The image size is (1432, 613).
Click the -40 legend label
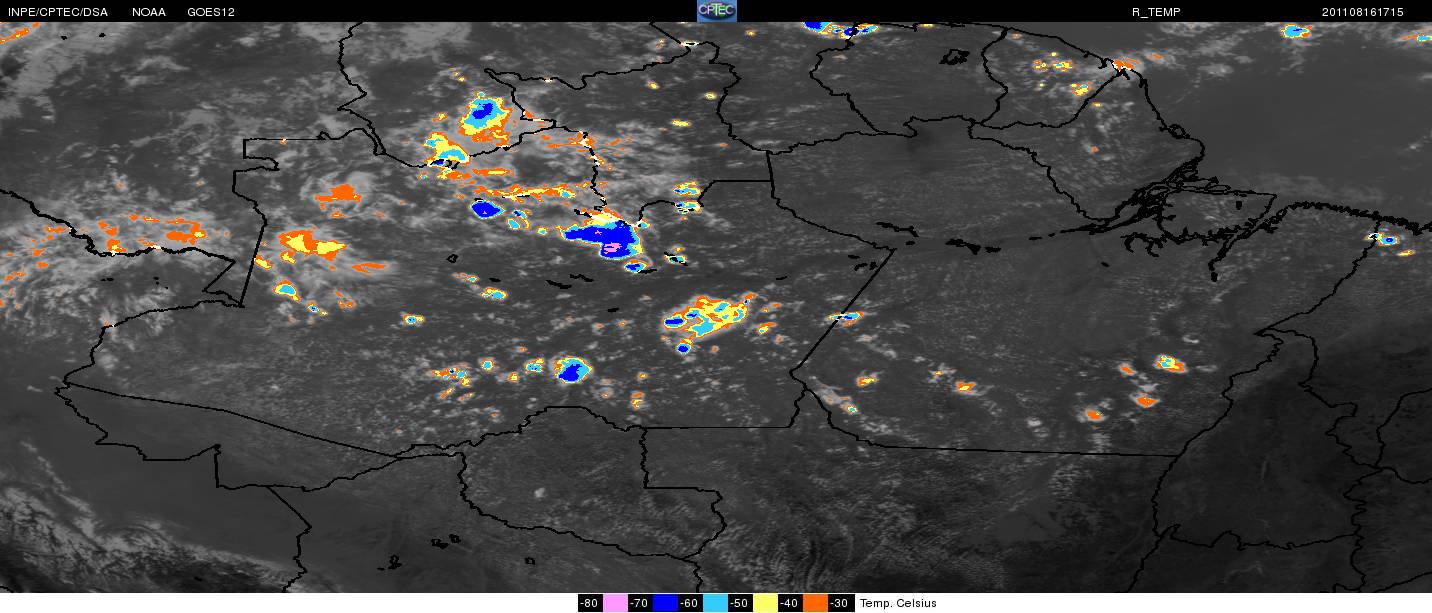pyautogui.click(x=789, y=603)
